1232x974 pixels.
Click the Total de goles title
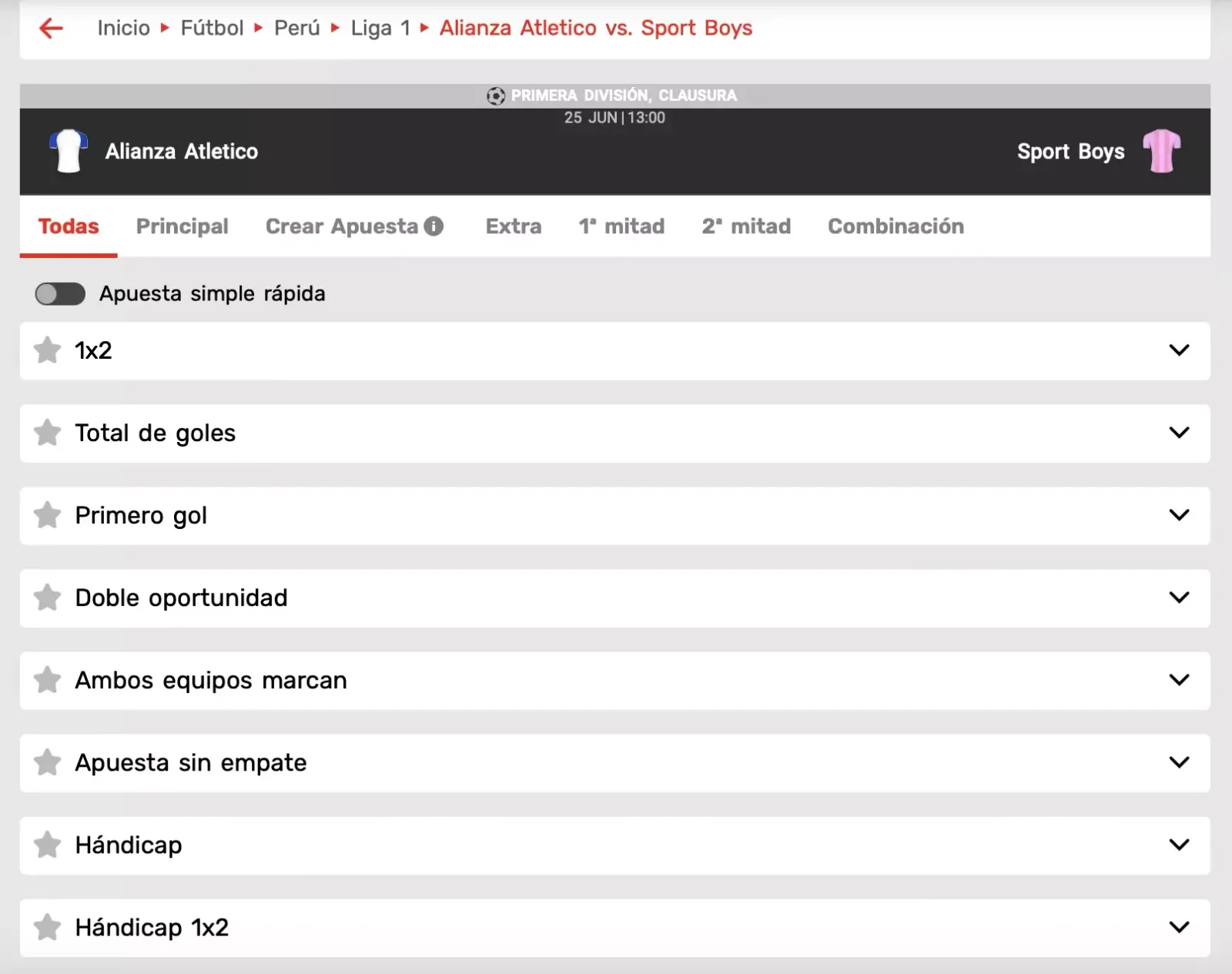(x=155, y=433)
